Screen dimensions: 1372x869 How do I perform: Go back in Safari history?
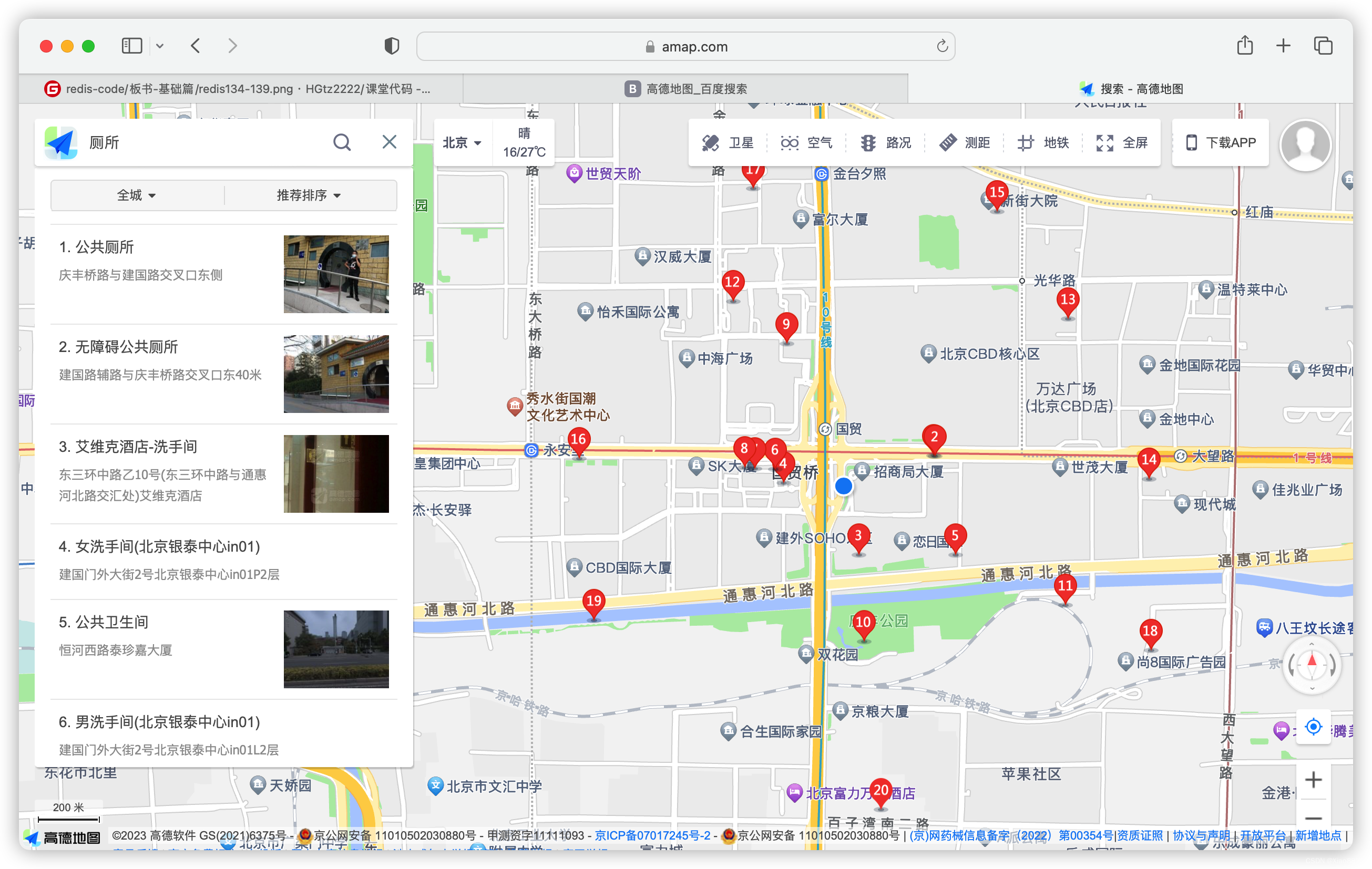point(196,46)
